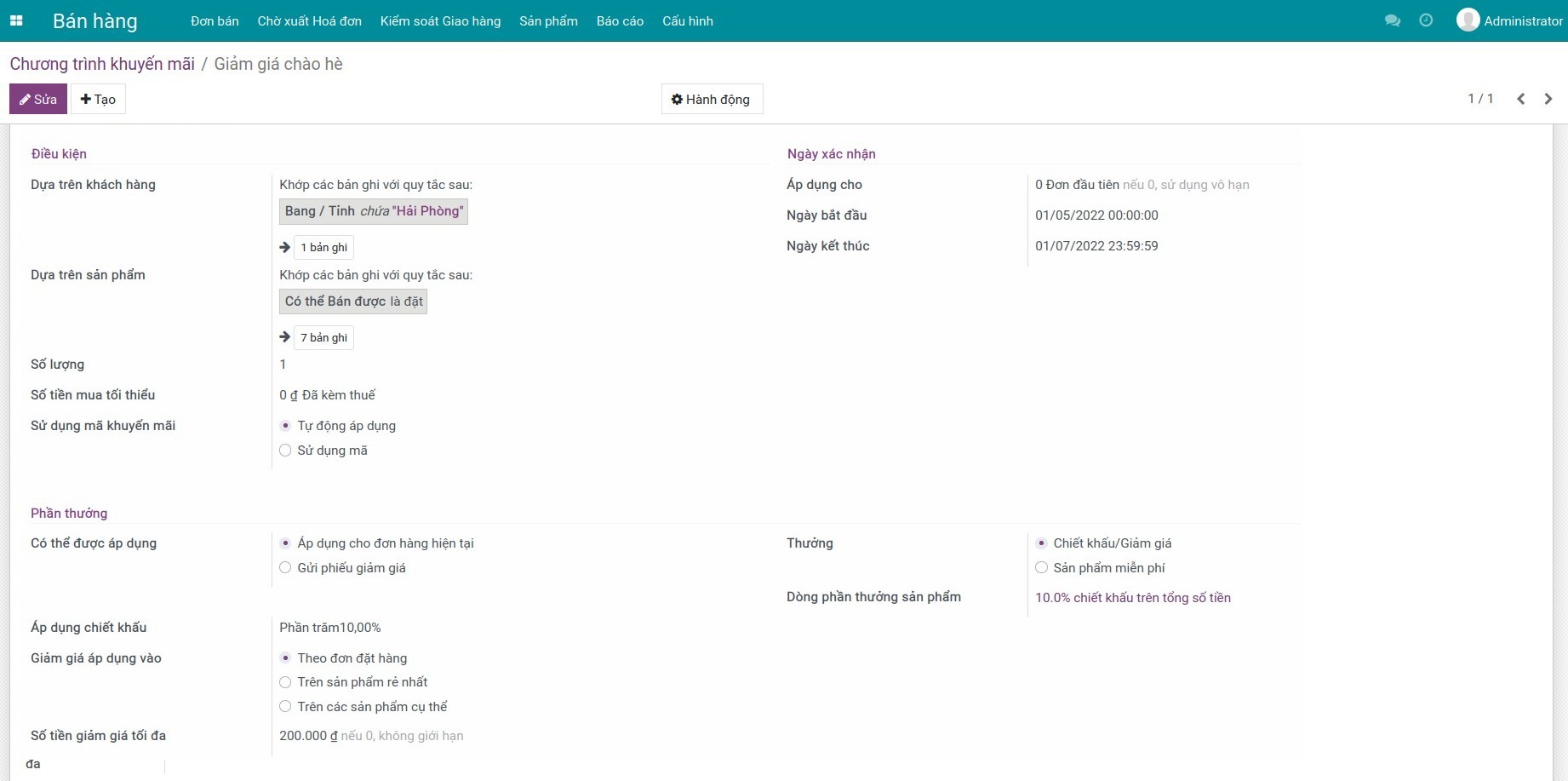Click the Giảm giá chào hè breadcrumb title

point(278,64)
